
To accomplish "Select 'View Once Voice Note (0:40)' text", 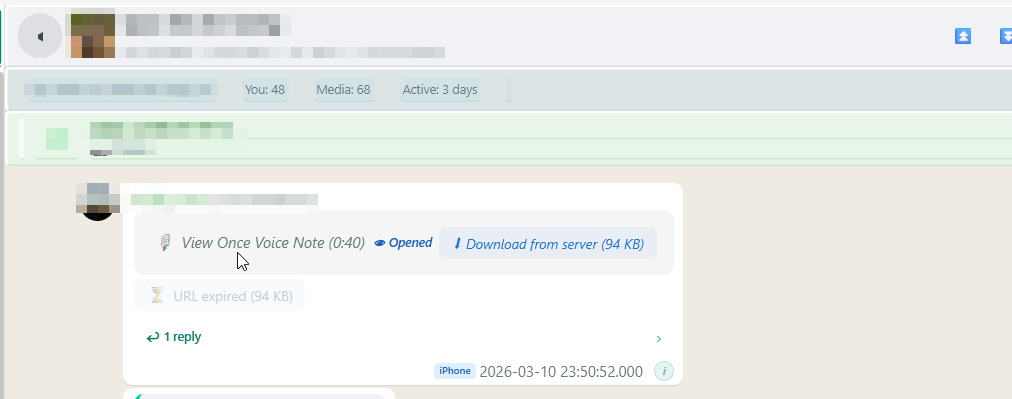I will (x=273, y=243).
